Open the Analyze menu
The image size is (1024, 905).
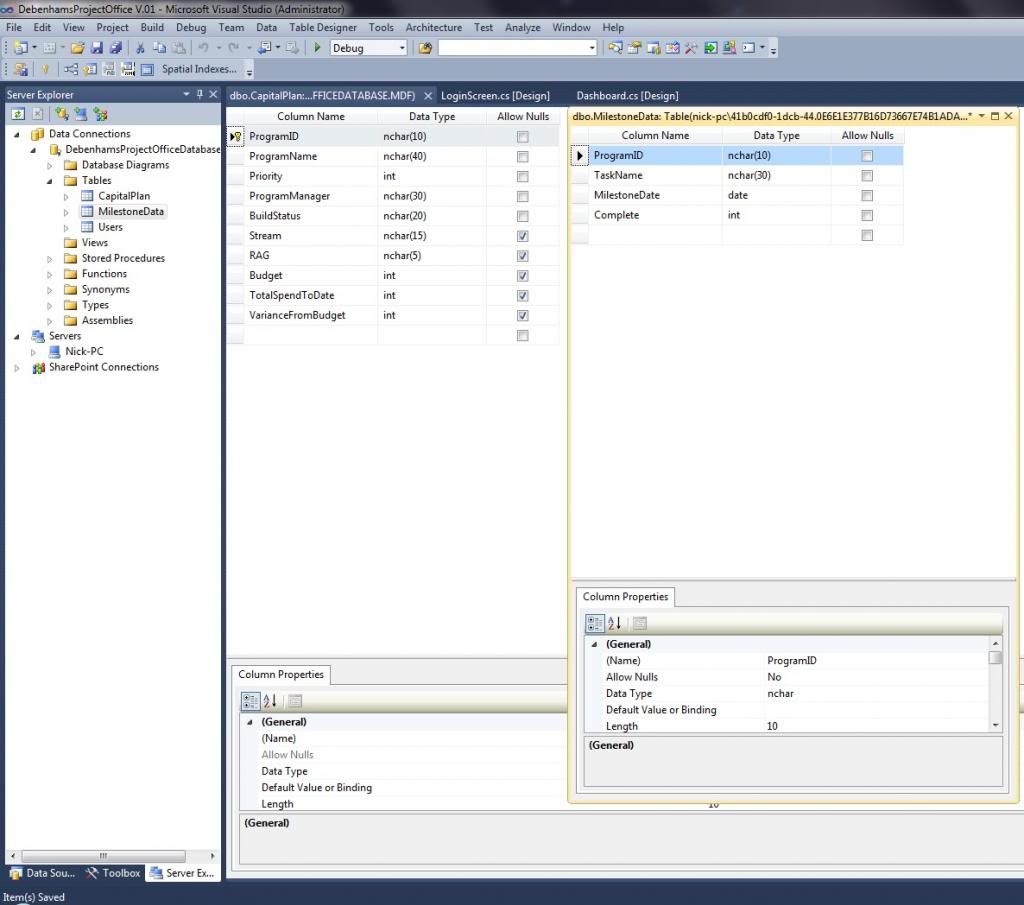point(522,27)
